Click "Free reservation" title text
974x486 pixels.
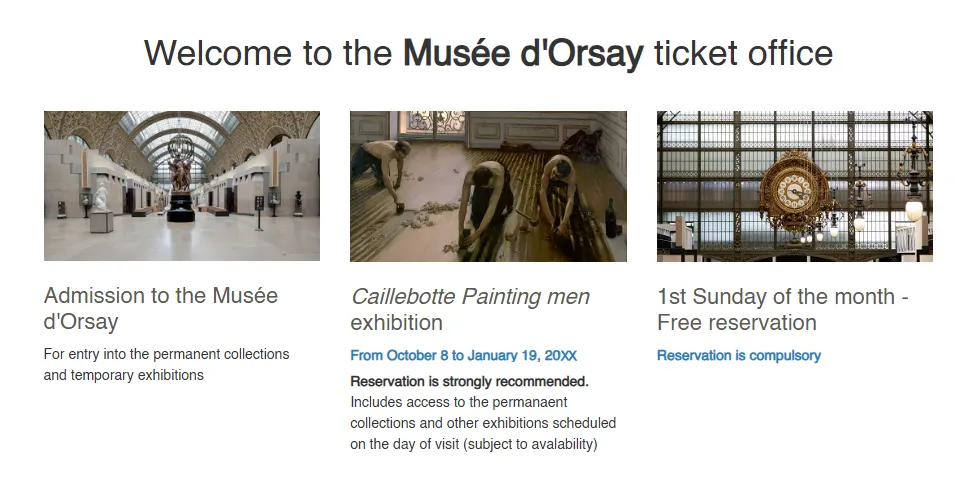[x=737, y=323]
